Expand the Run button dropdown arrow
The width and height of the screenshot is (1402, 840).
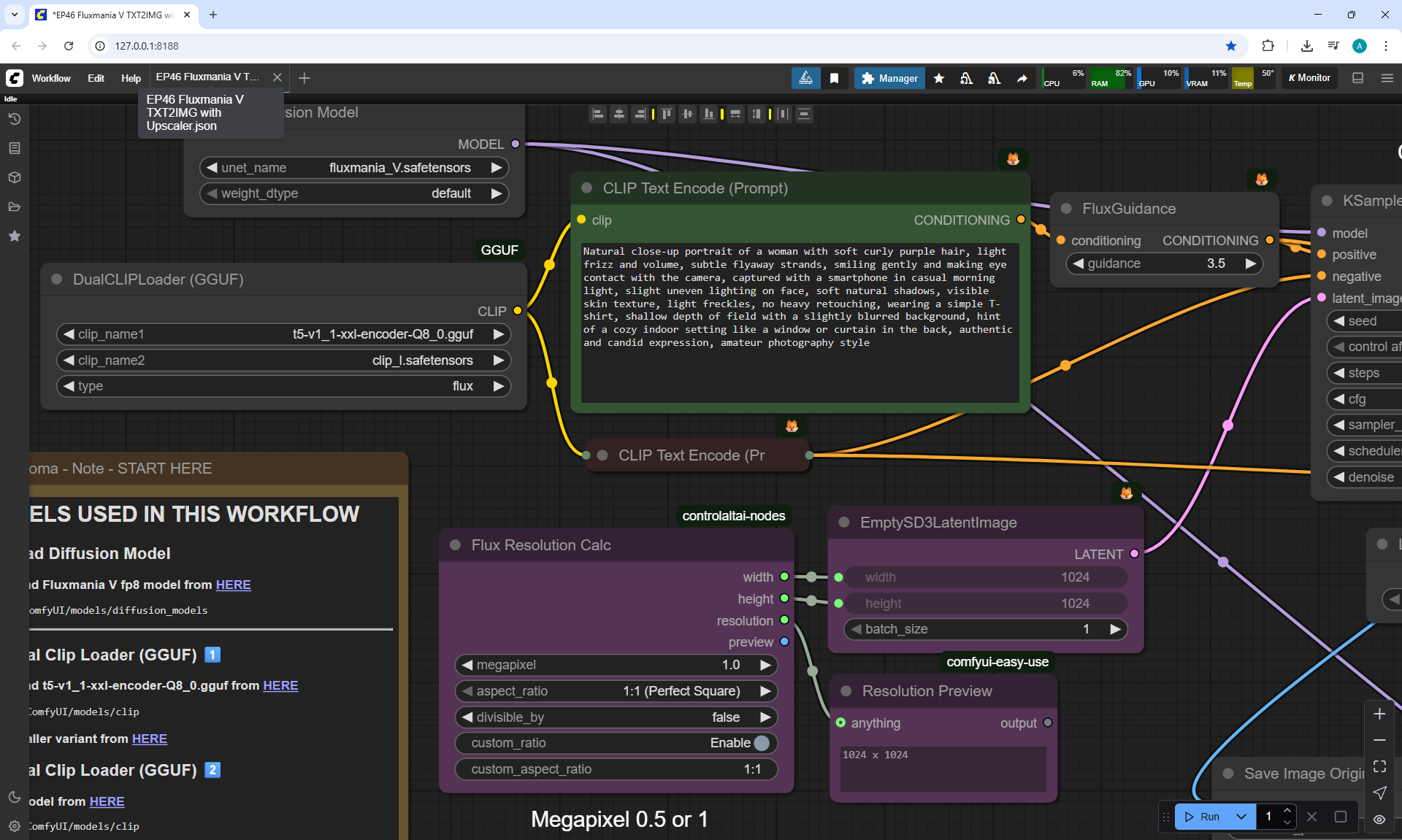coord(1241,817)
